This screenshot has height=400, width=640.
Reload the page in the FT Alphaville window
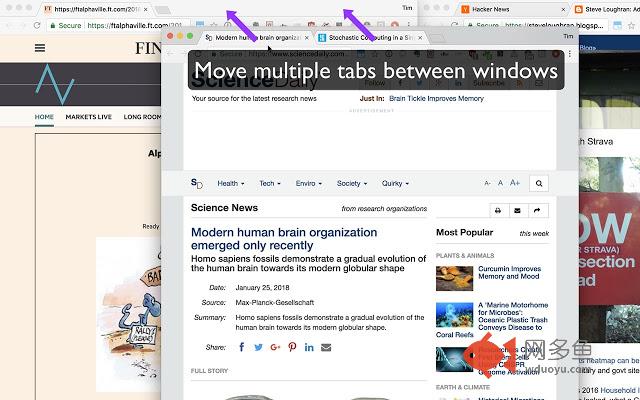[x=37, y=25]
